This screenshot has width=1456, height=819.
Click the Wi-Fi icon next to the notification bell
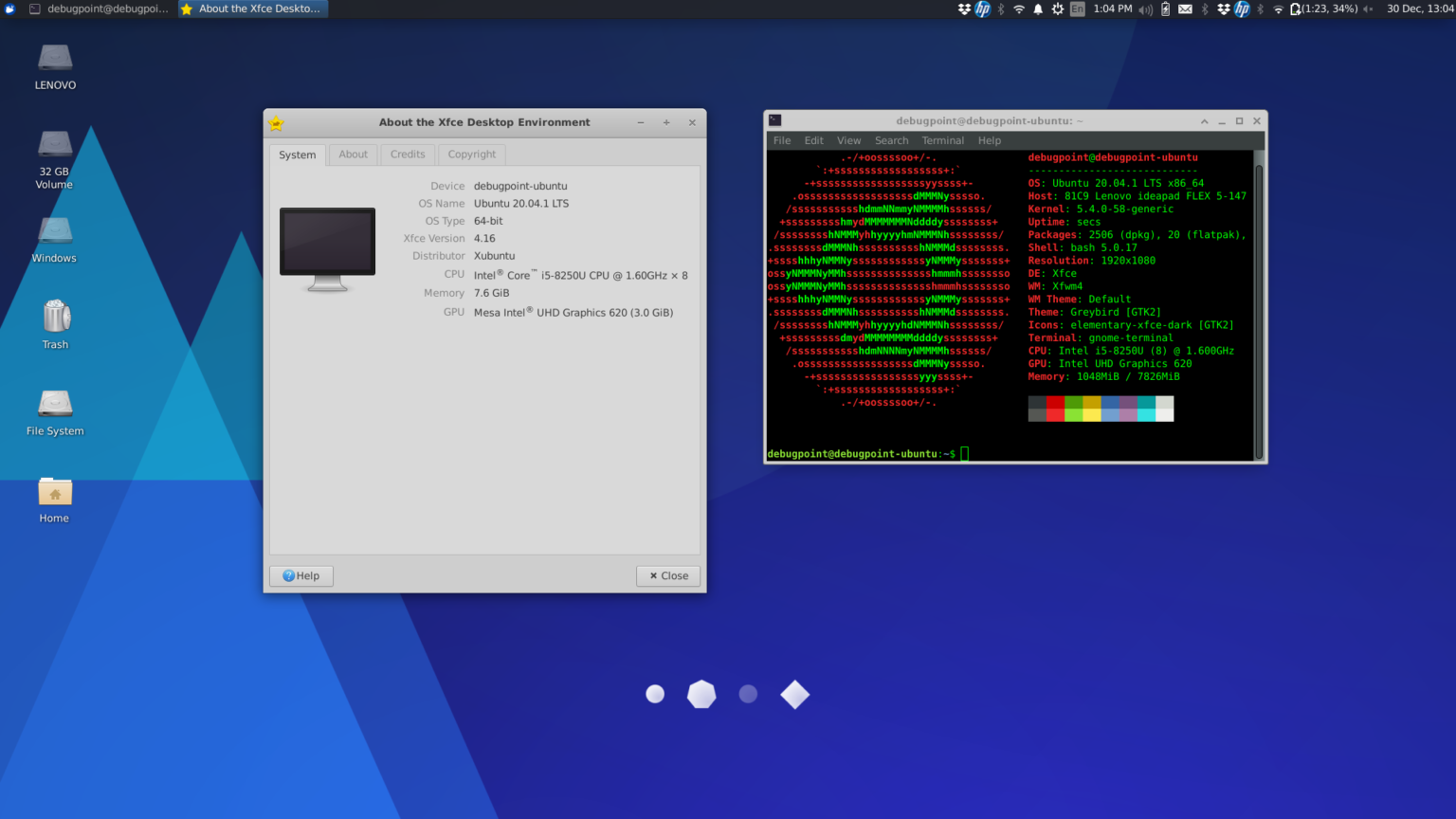[1019, 9]
